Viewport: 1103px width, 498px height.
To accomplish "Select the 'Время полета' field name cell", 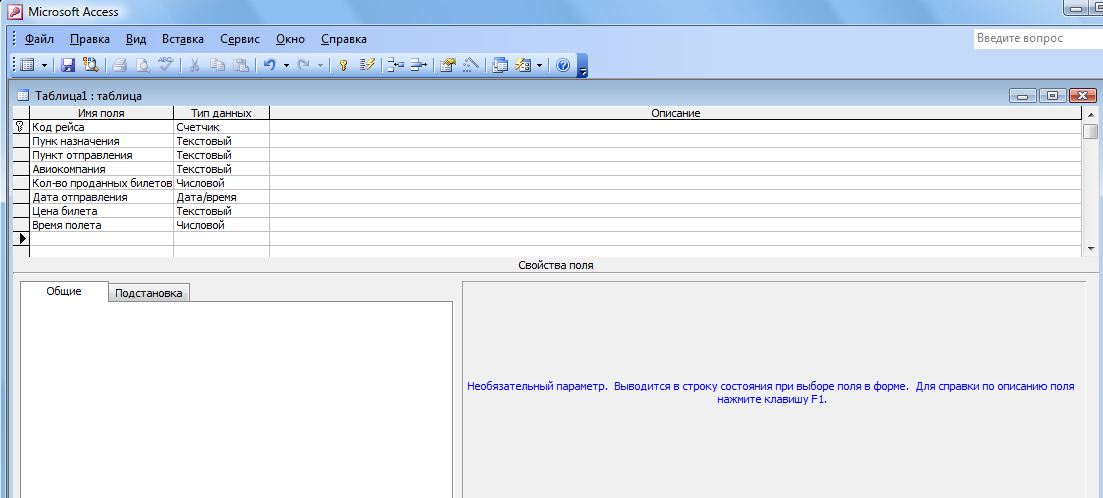I will [101, 225].
